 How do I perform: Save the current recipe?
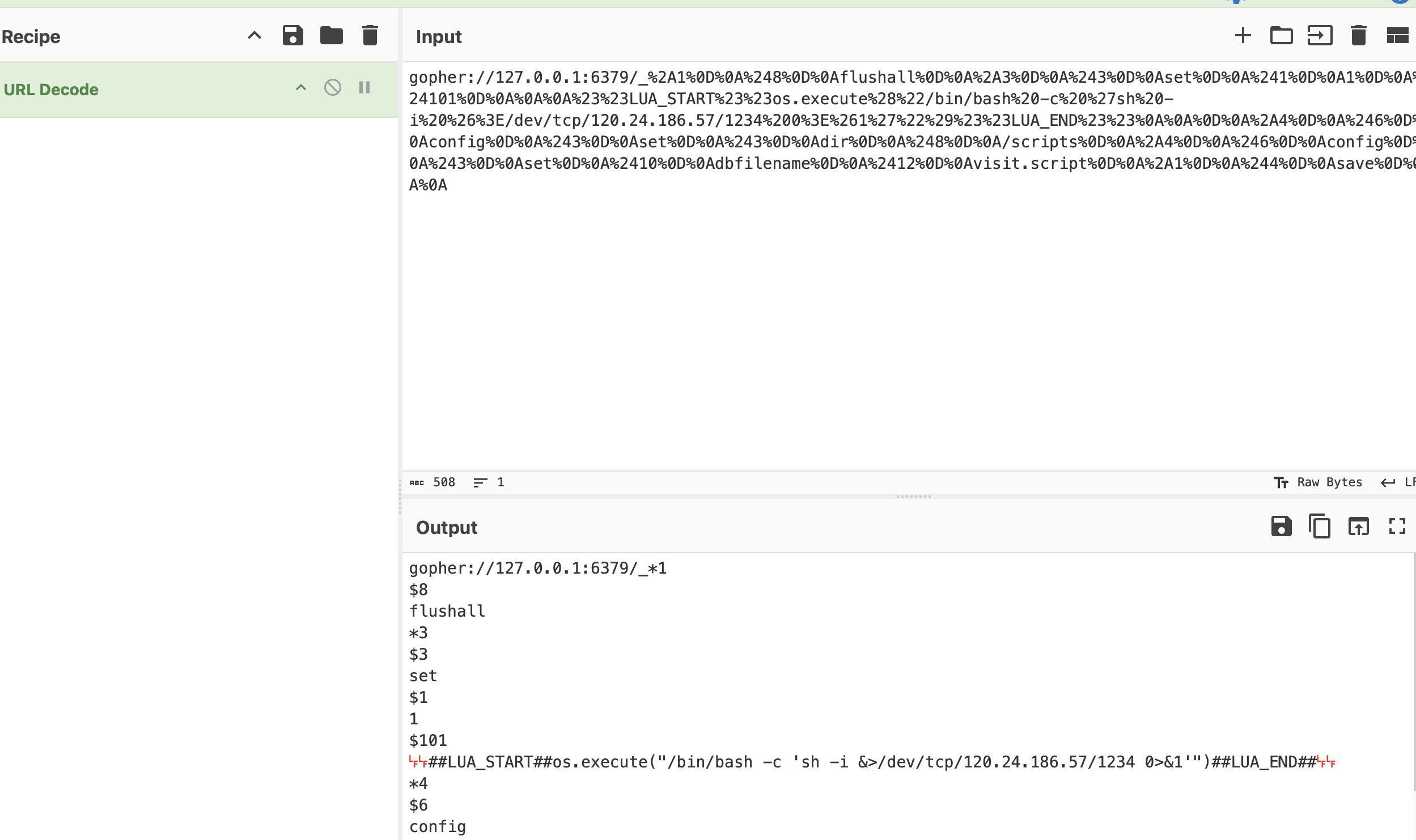[292, 36]
